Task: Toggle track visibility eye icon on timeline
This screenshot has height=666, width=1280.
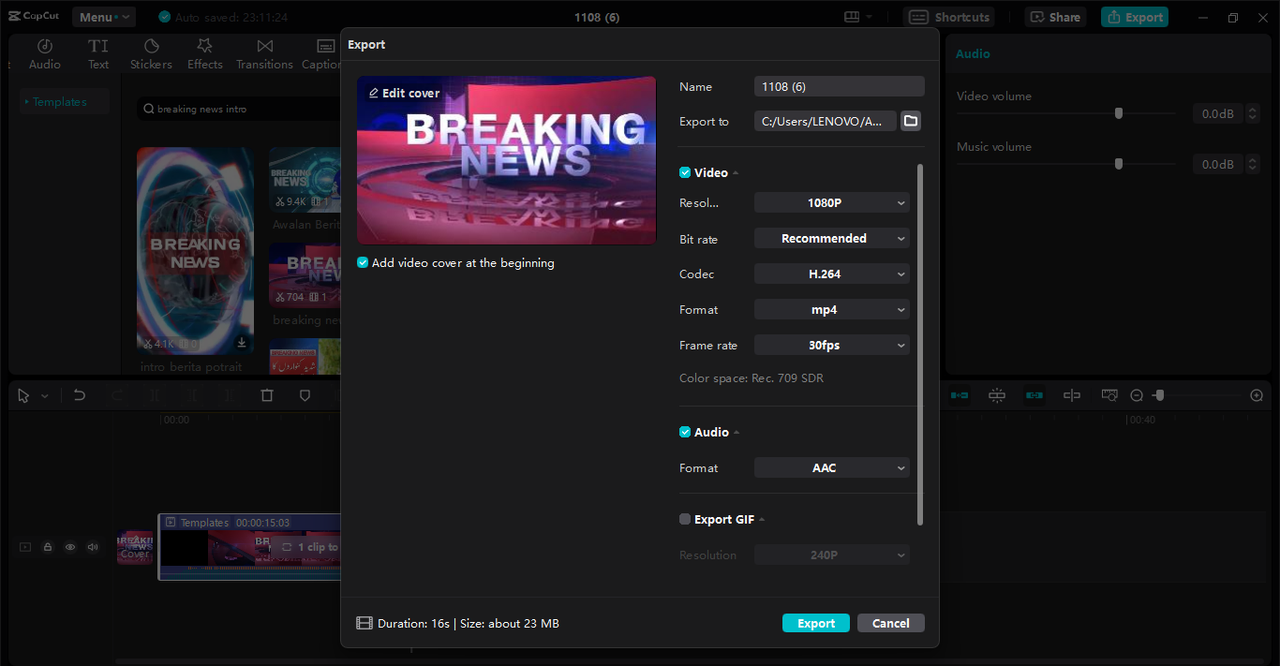Action: pyautogui.click(x=70, y=547)
